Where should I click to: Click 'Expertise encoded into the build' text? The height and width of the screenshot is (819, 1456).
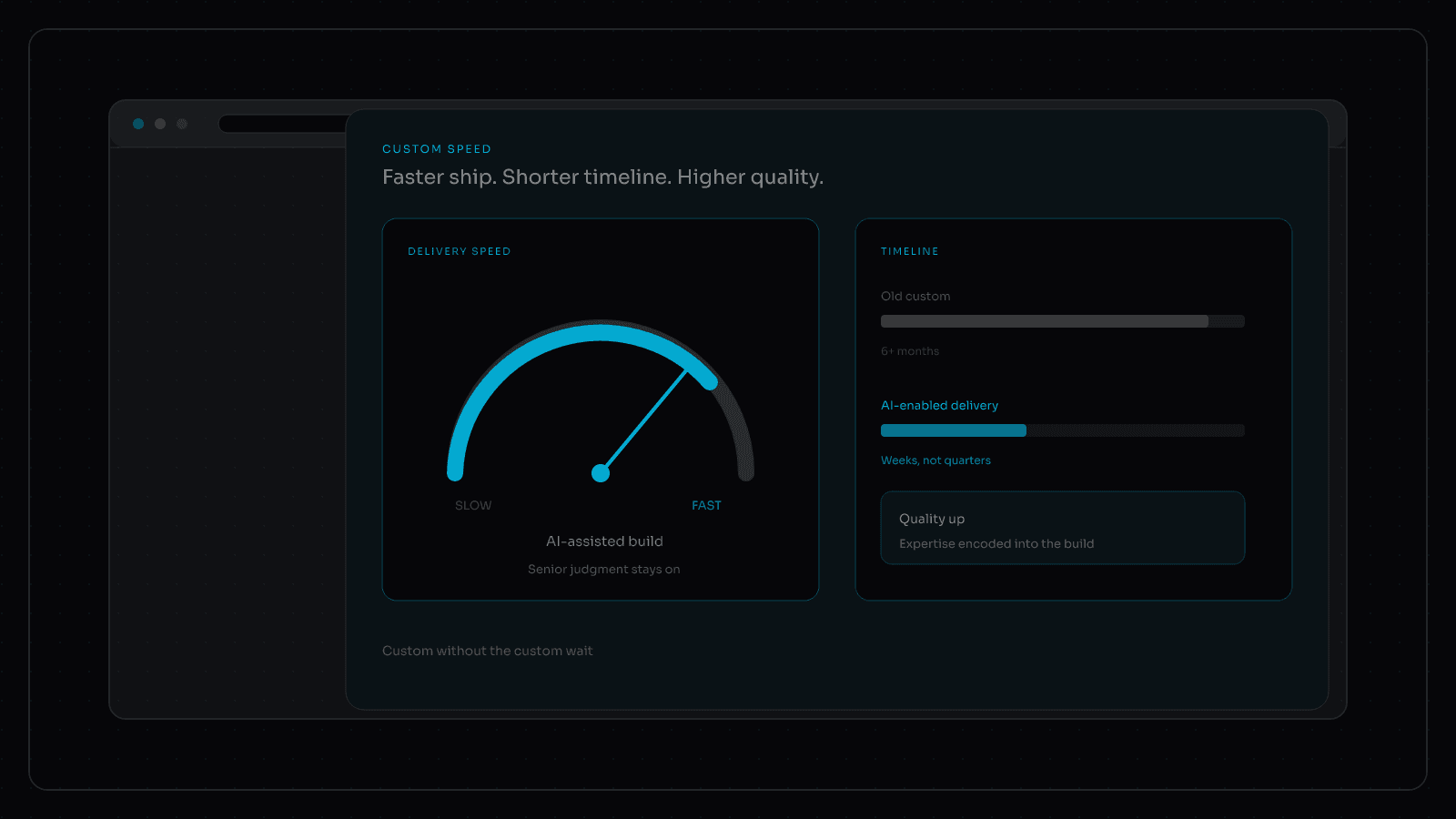[x=996, y=544]
